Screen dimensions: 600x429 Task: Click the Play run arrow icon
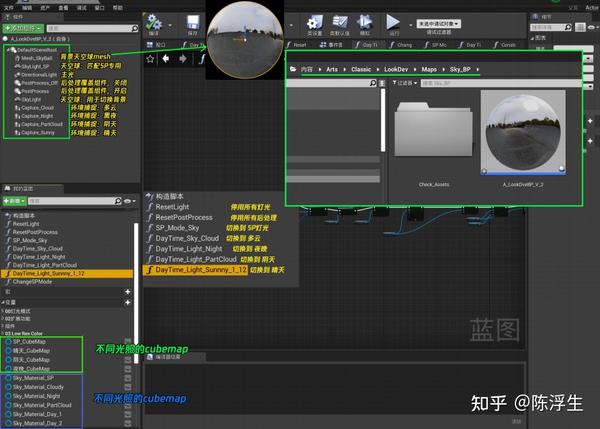click(x=393, y=22)
